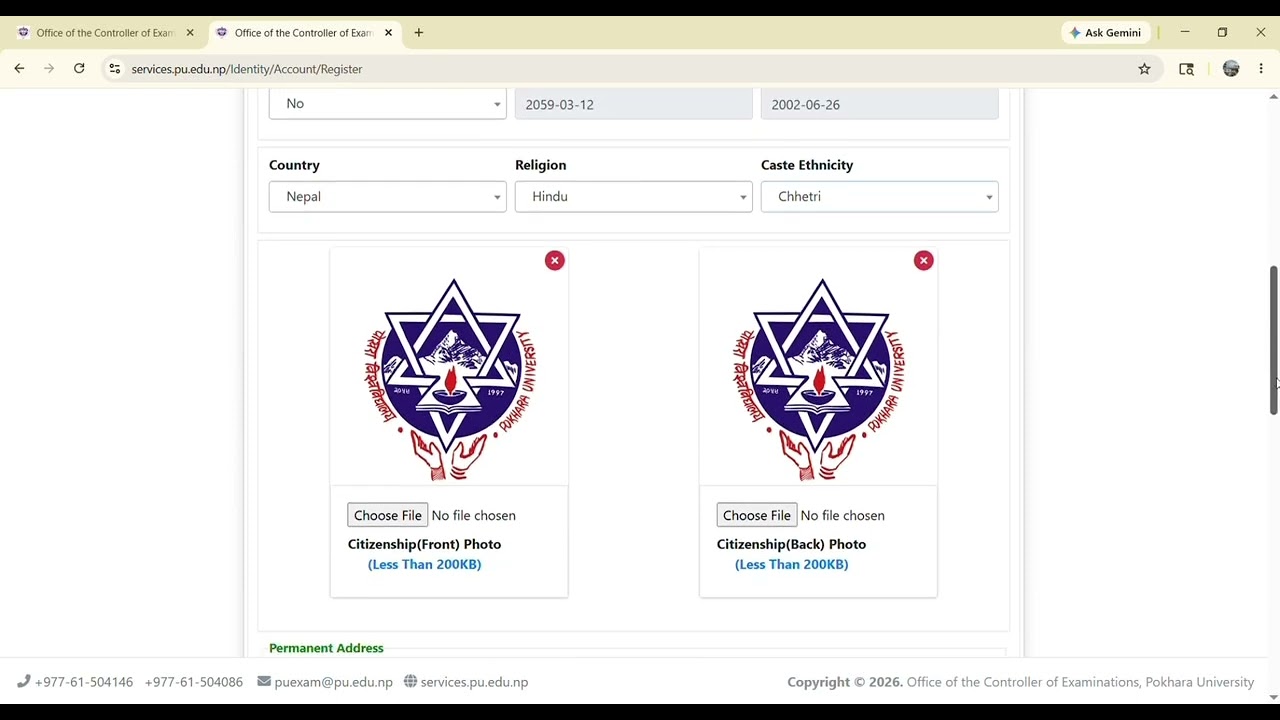Image resolution: width=1280 pixels, height=720 pixels.
Task: Click the phone icon in the footer
Action: point(24,682)
